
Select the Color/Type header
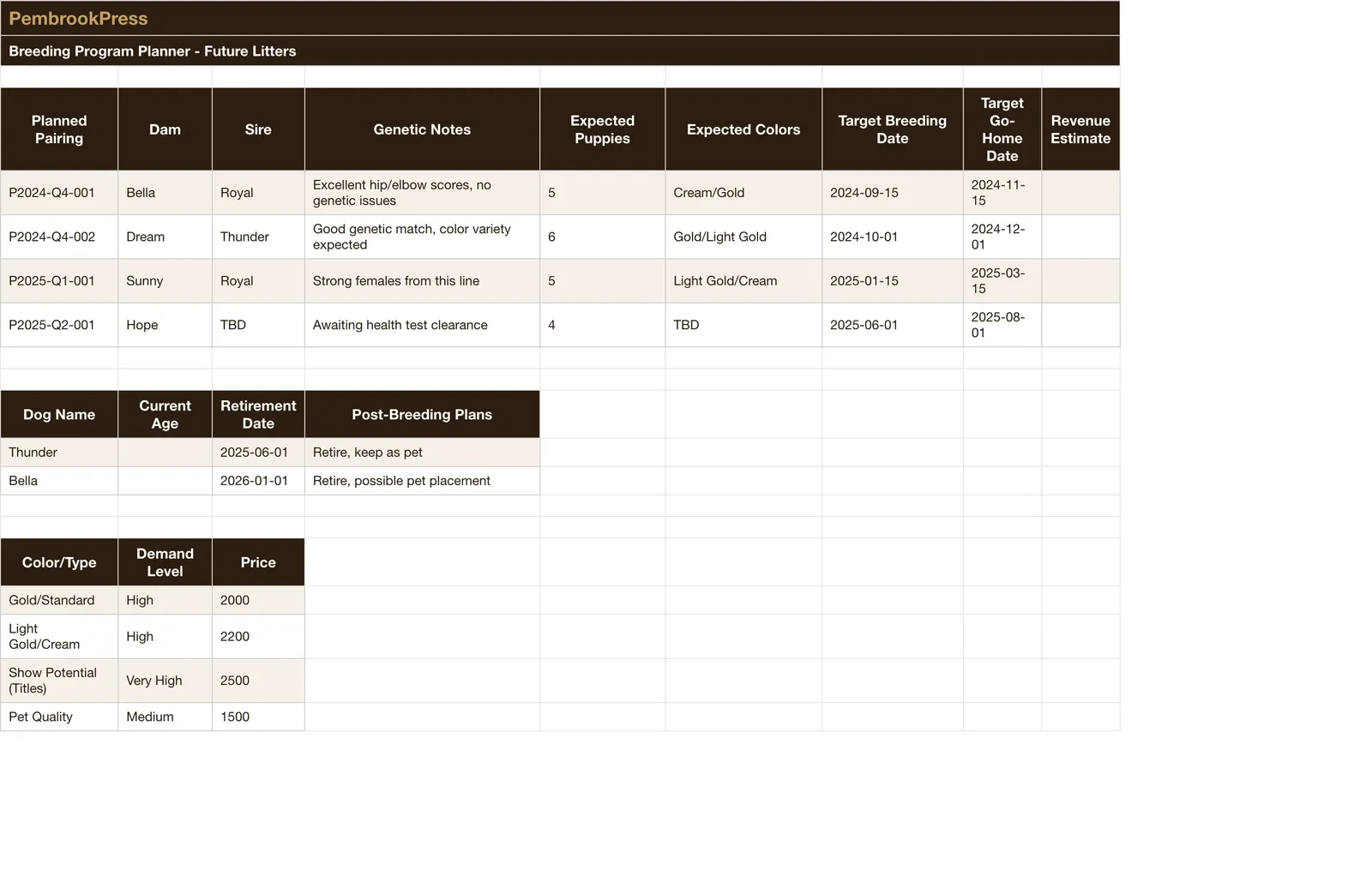(59, 562)
